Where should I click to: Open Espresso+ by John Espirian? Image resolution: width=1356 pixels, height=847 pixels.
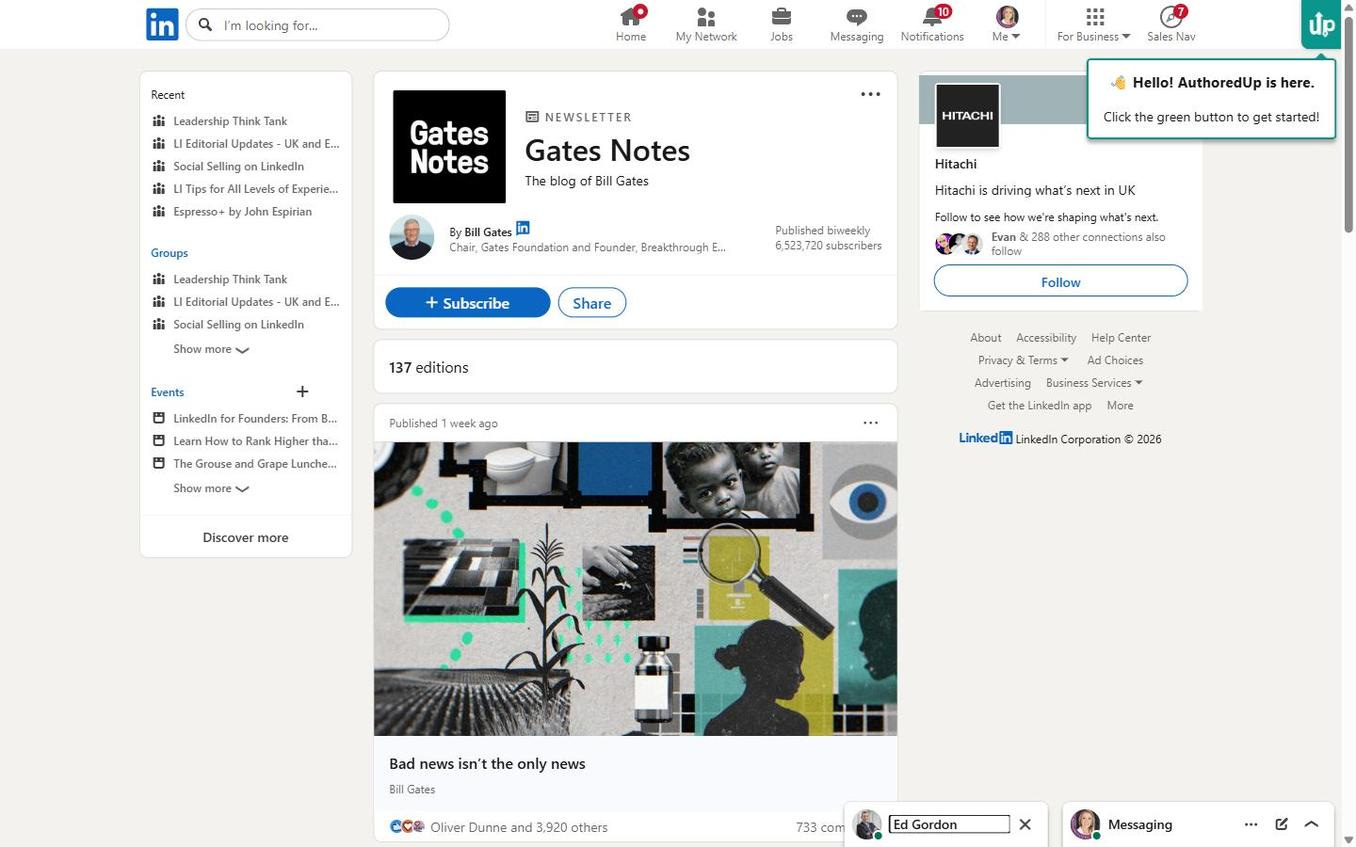pos(242,212)
